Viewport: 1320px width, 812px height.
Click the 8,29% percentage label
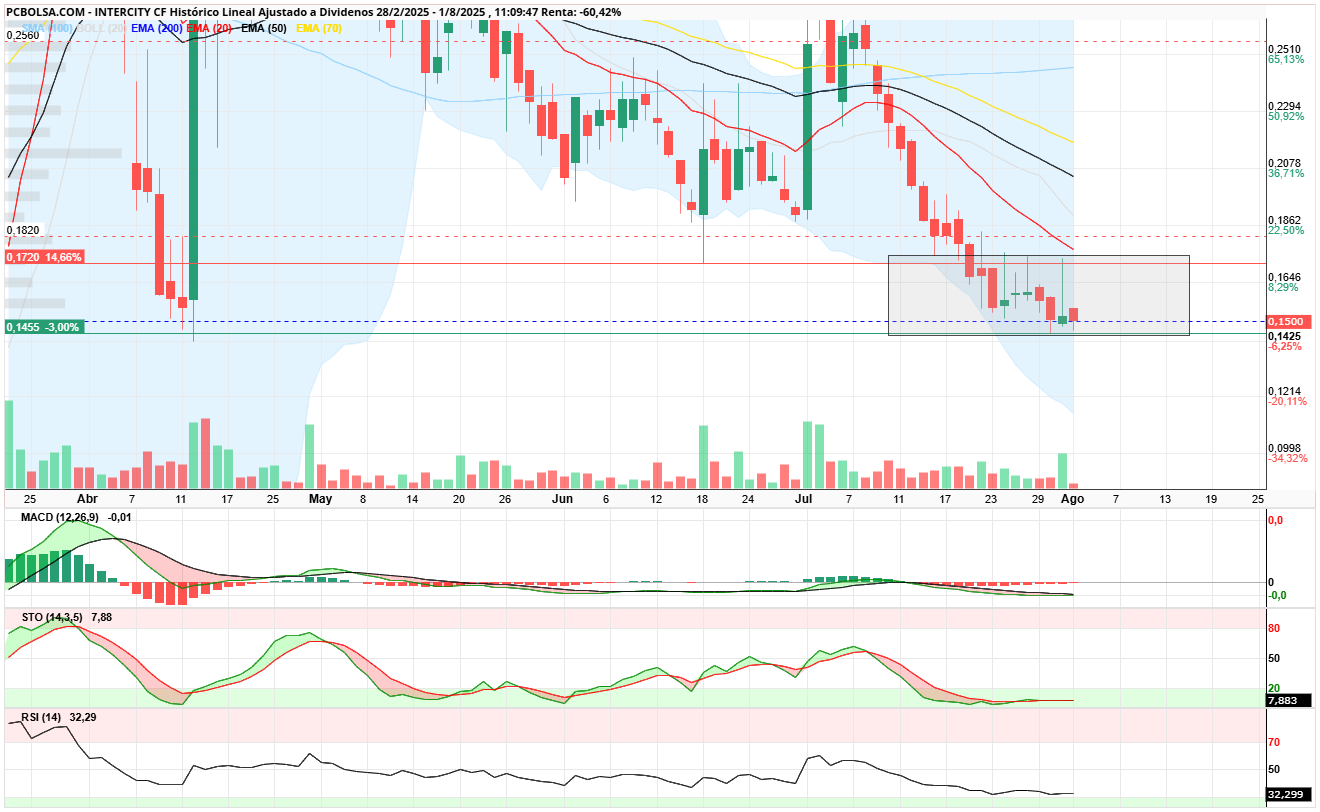[x=1284, y=288]
